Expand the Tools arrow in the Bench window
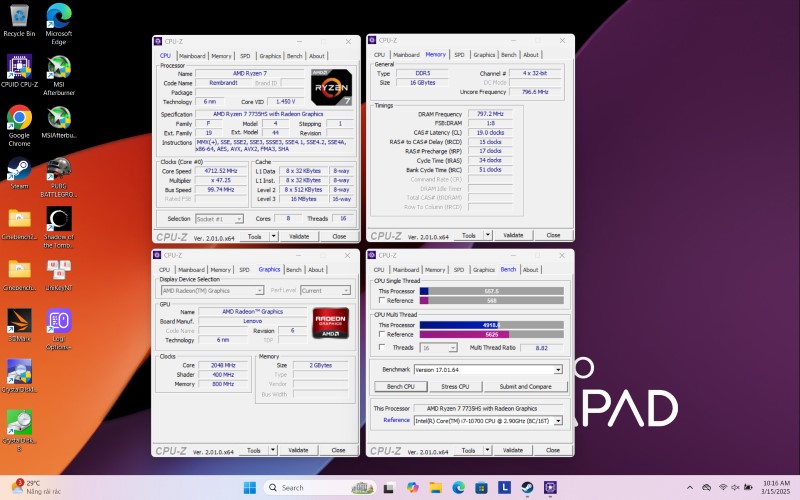Image resolution: width=800 pixels, height=500 pixels. [x=487, y=450]
